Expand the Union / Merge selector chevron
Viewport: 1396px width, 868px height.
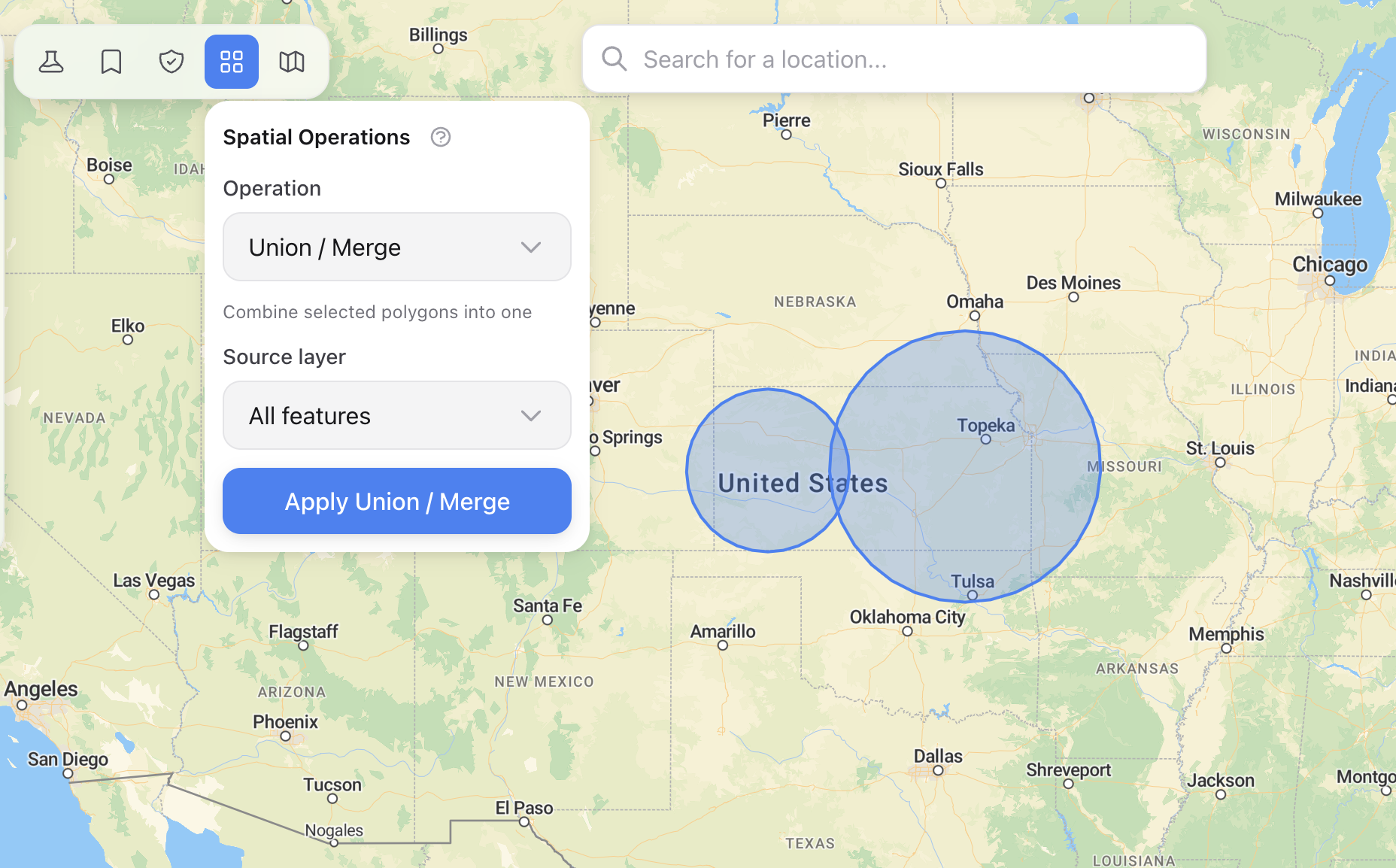(x=532, y=247)
